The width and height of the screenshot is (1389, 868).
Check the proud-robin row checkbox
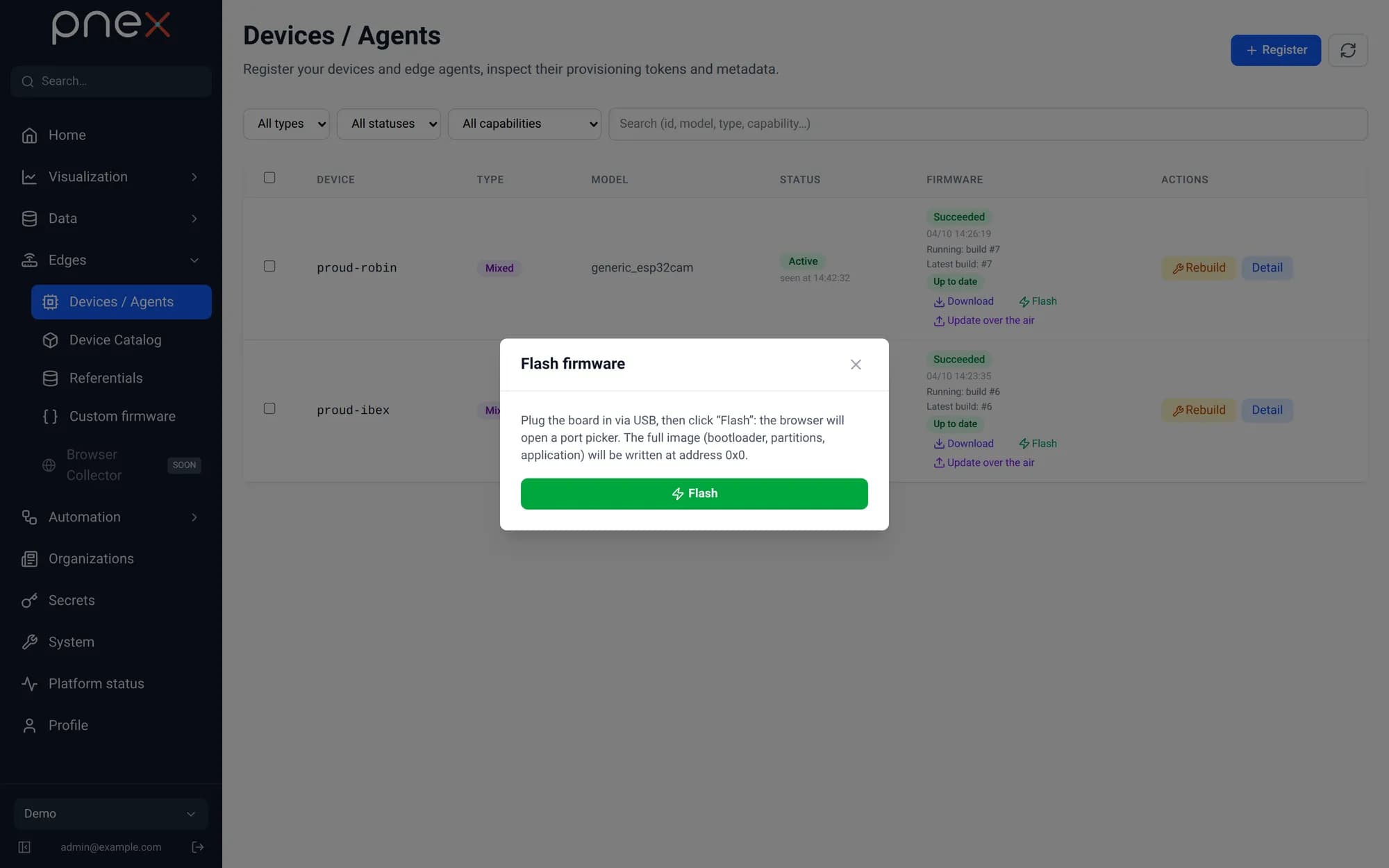pyautogui.click(x=269, y=266)
